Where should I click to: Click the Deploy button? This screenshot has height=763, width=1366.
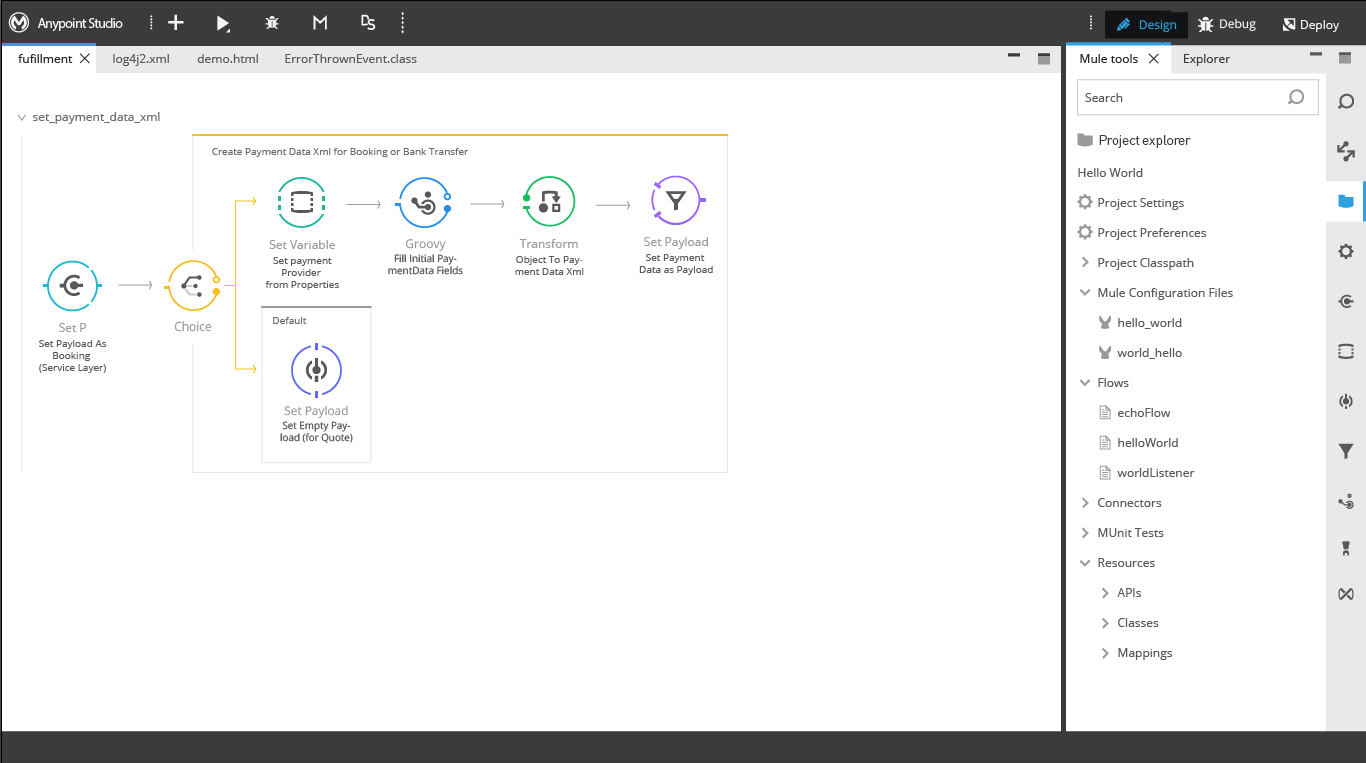pos(1310,25)
